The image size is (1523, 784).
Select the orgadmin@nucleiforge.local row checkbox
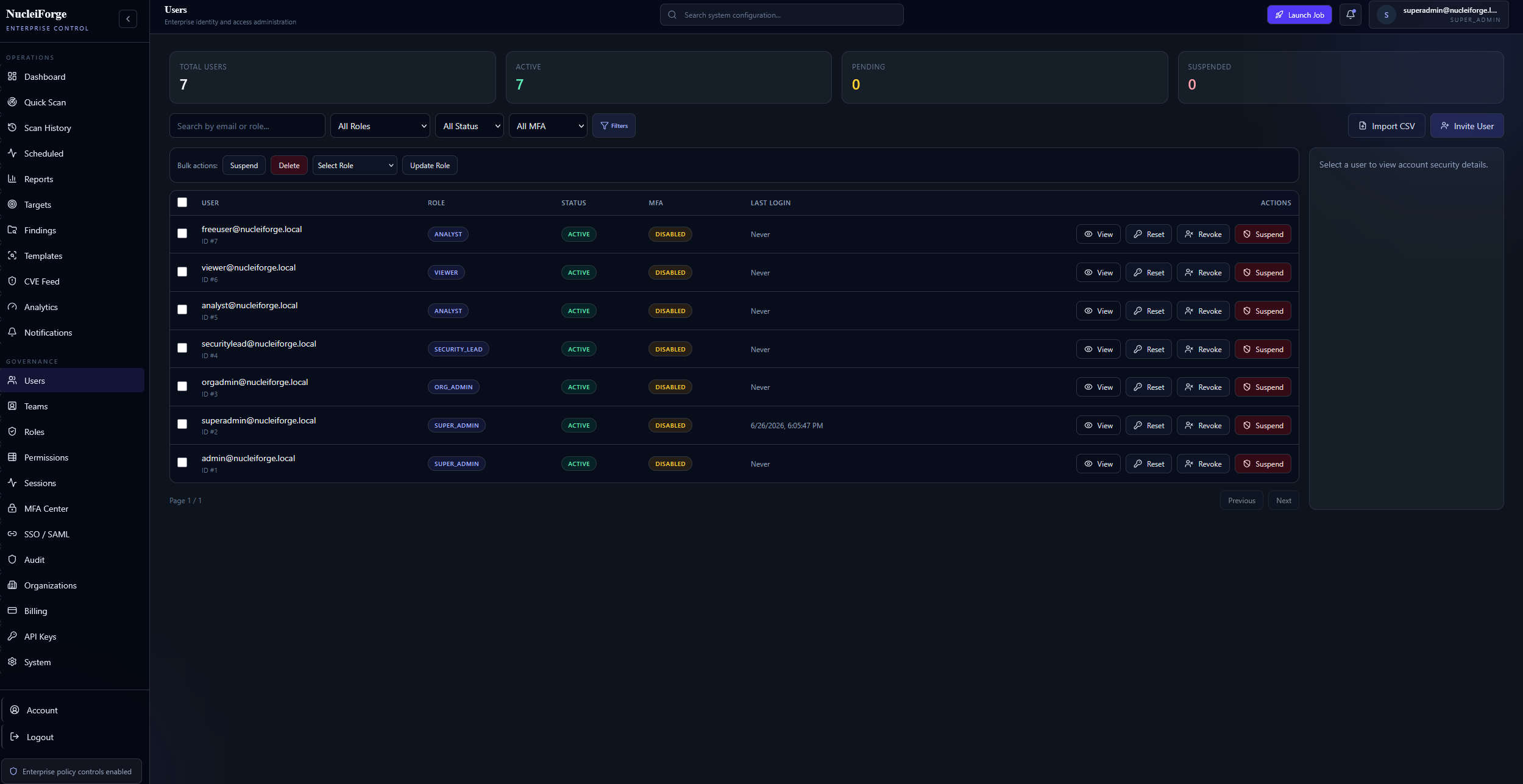click(182, 386)
